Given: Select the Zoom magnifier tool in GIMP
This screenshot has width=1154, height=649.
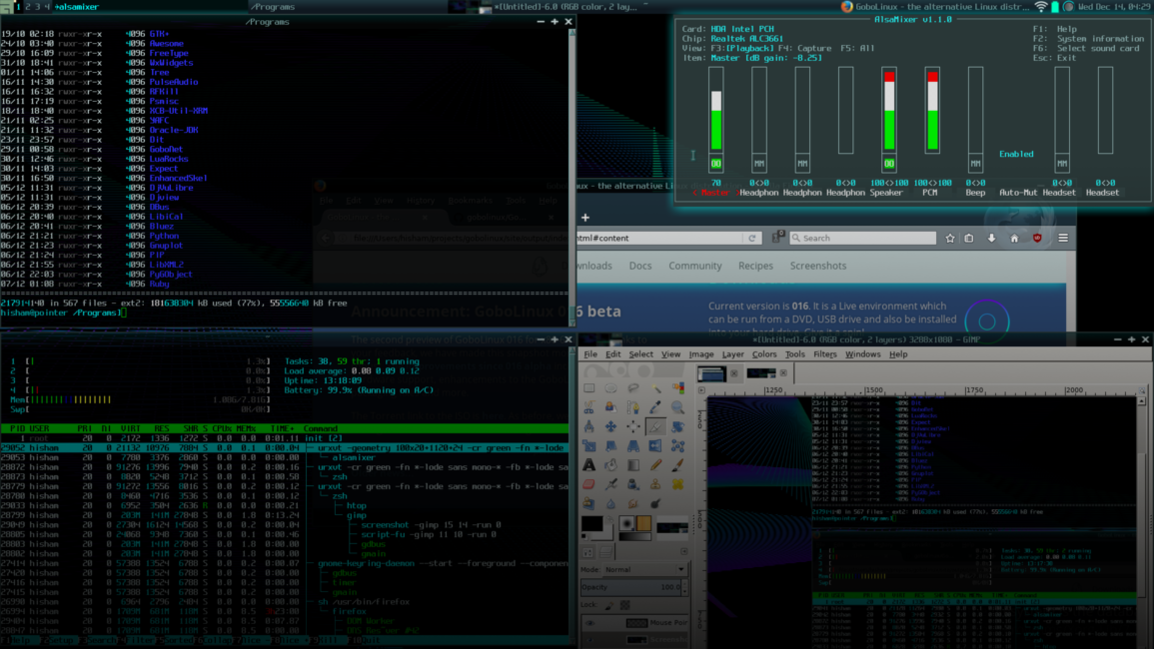Looking at the screenshot, I should point(678,407).
